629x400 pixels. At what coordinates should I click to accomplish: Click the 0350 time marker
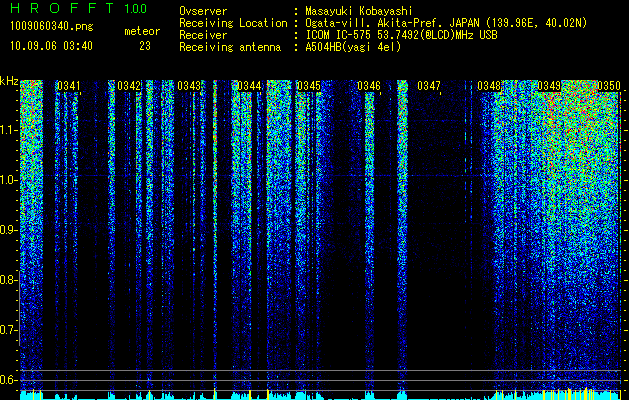pos(609,86)
